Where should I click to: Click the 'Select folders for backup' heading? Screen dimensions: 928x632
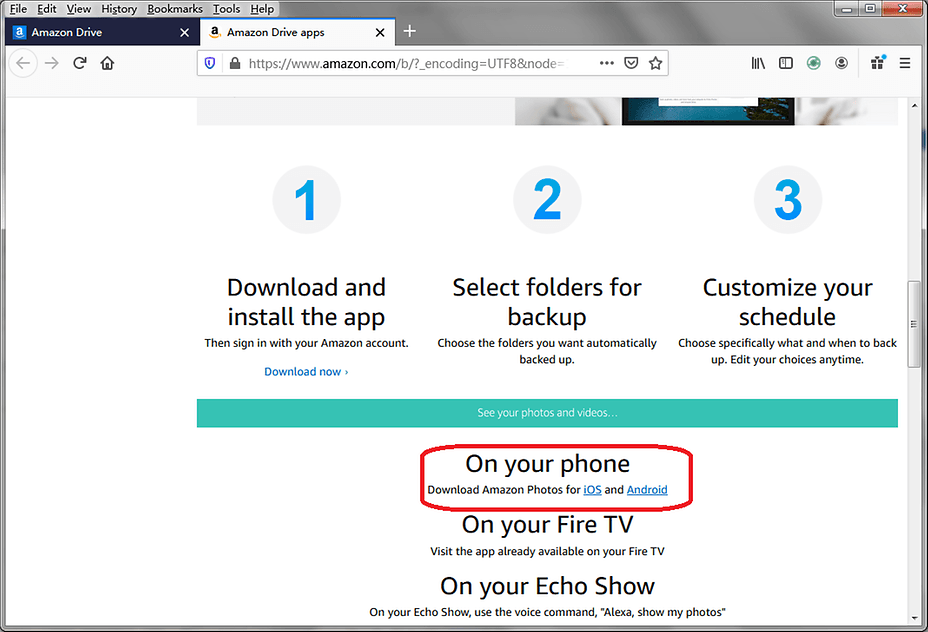pos(547,302)
